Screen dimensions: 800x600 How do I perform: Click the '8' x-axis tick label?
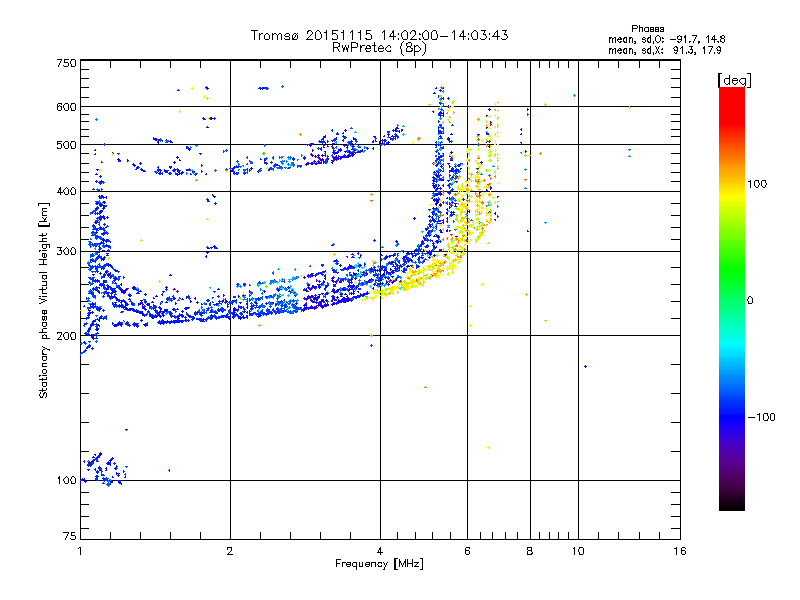(530, 551)
